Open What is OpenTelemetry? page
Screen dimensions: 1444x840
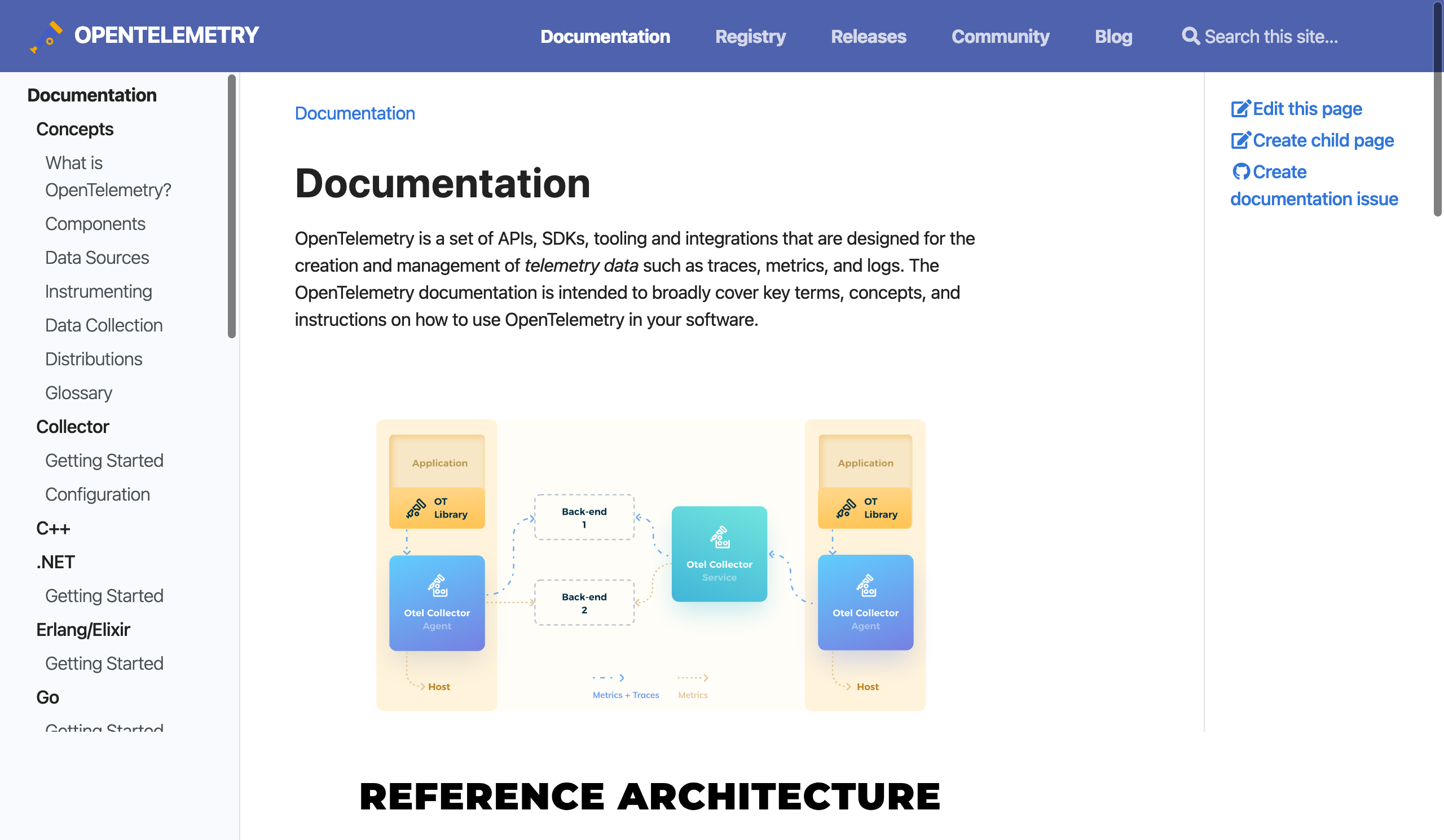108,176
